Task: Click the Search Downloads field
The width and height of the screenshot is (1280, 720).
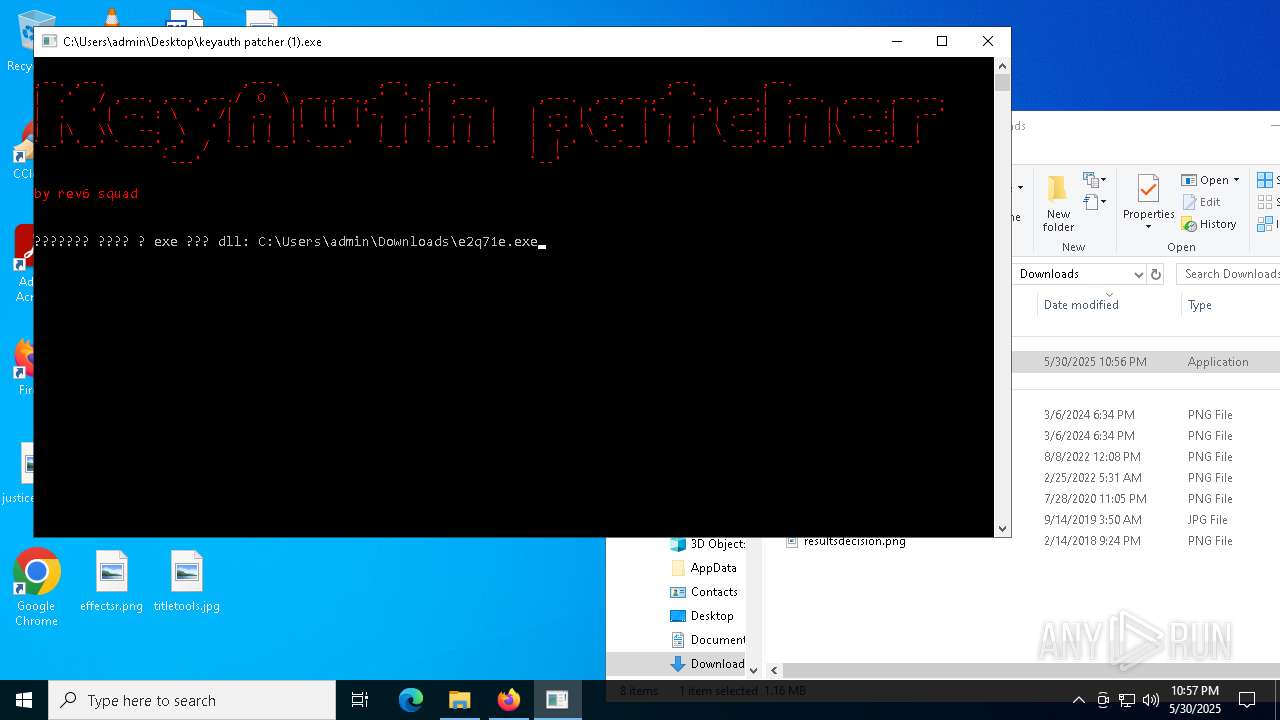Action: [1229, 274]
